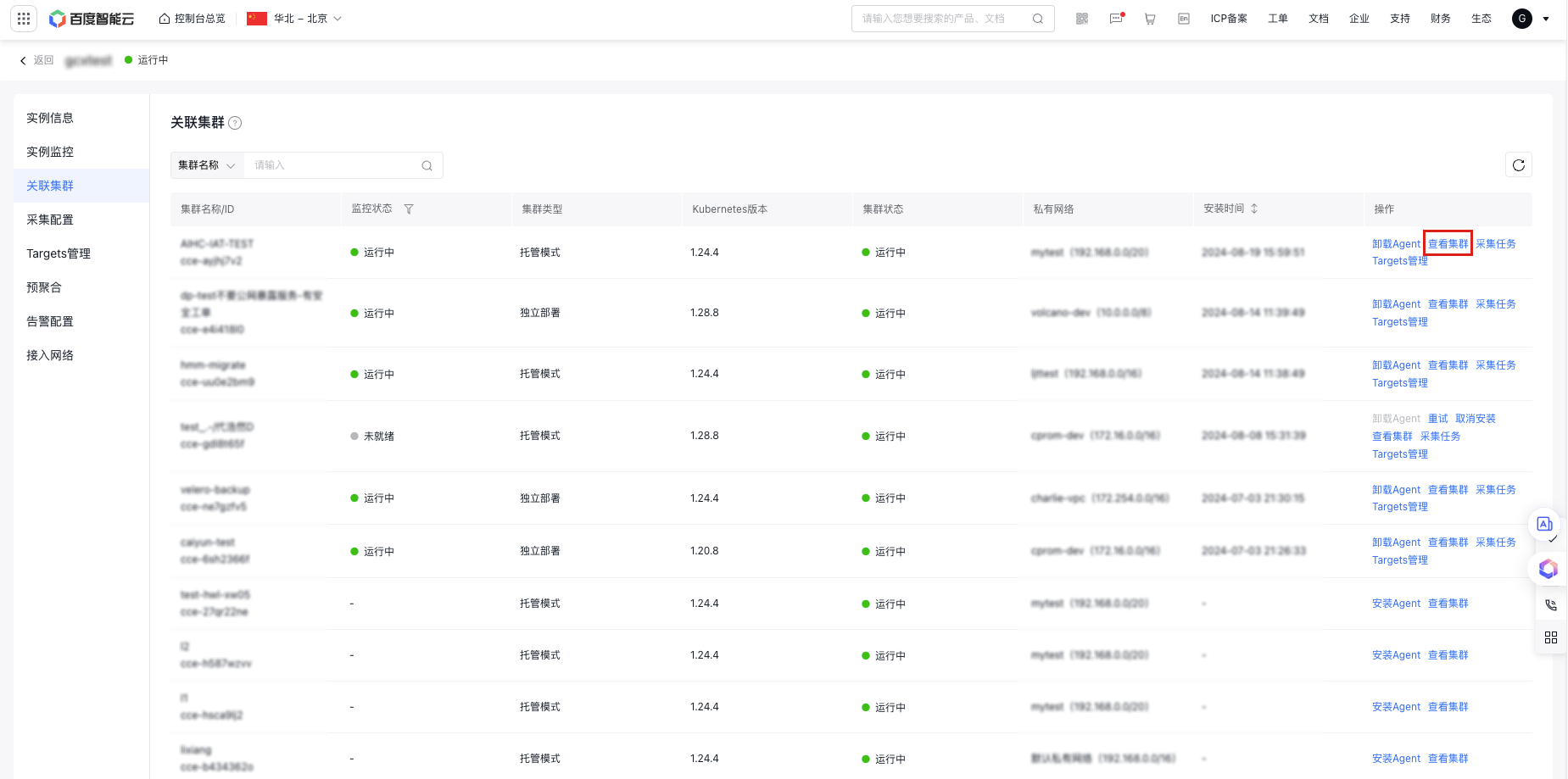The width and height of the screenshot is (1568, 779).
Task: Select 实例监控 in sidebar
Action: click(81, 152)
